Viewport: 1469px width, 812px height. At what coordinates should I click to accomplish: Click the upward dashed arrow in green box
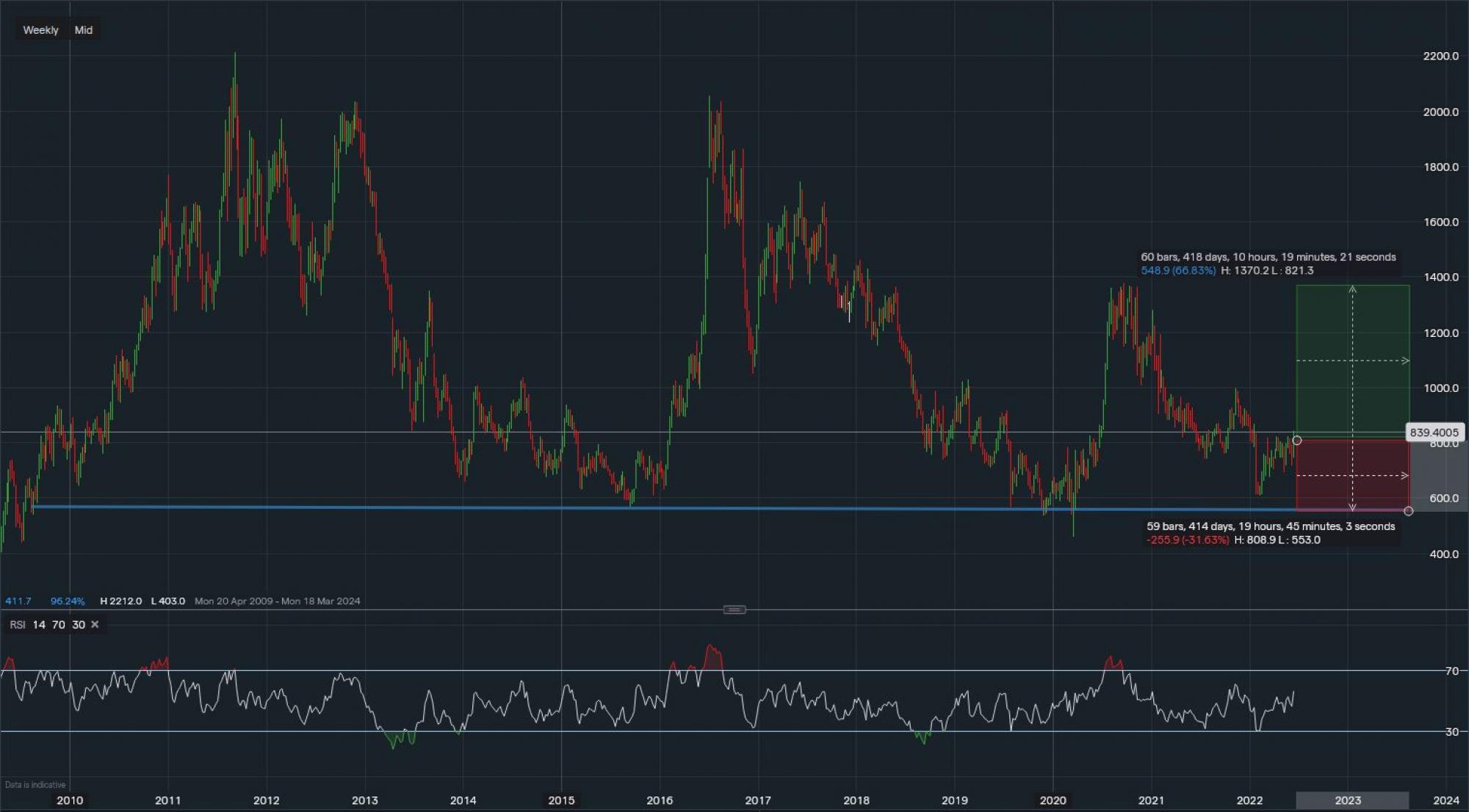click(1352, 290)
